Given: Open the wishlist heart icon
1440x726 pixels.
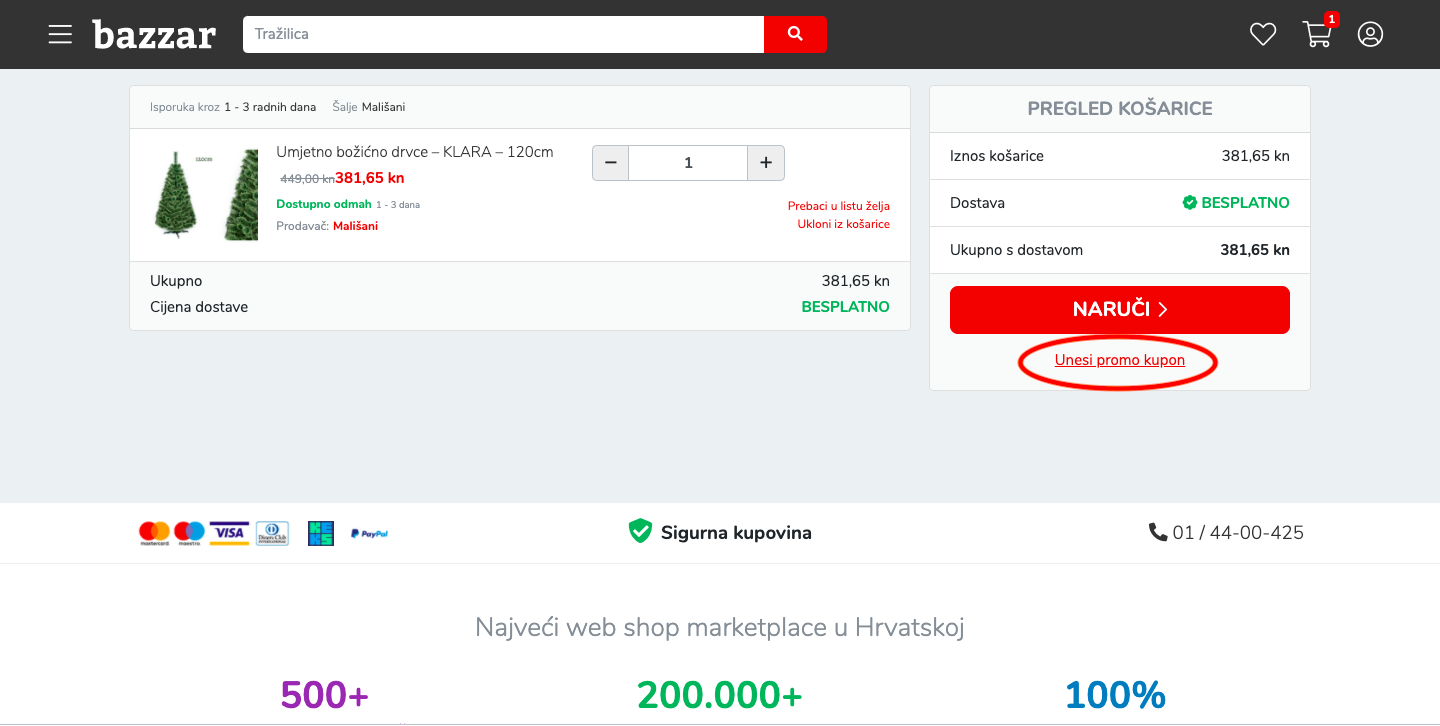Looking at the screenshot, I should [x=1263, y=34].
